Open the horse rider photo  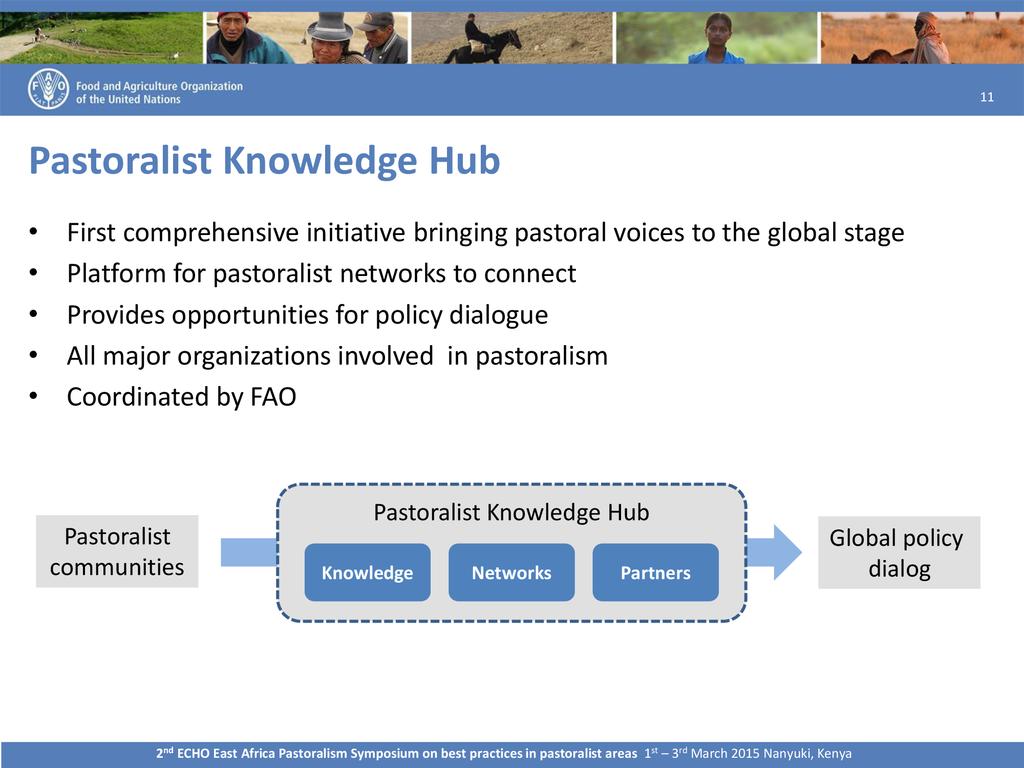510,38
